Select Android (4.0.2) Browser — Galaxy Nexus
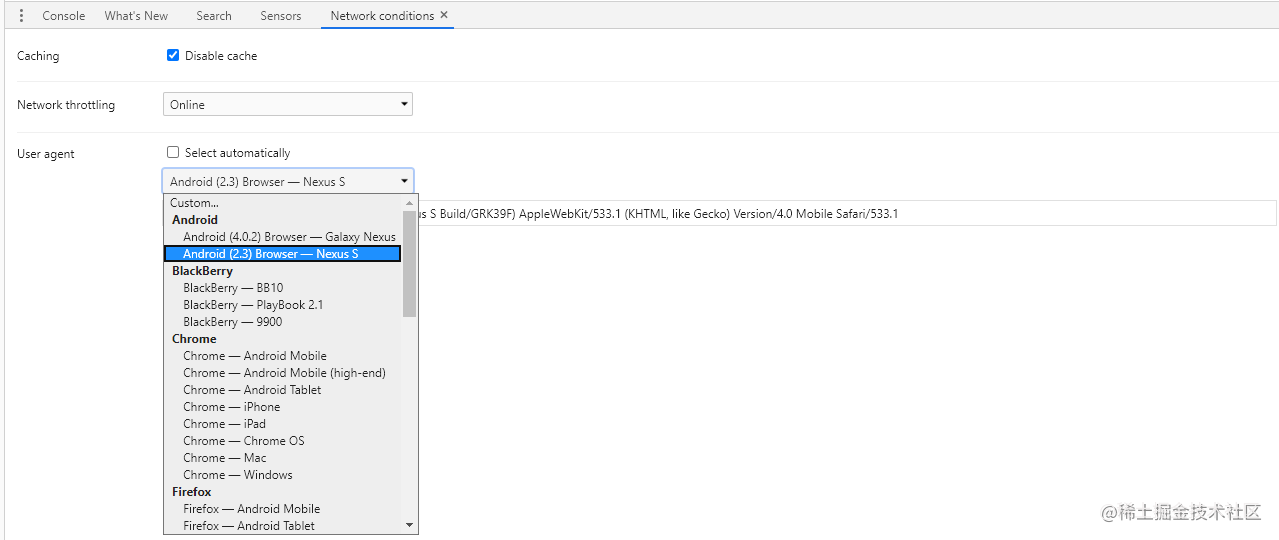1279x540 pixels. [x=283, y=237]
